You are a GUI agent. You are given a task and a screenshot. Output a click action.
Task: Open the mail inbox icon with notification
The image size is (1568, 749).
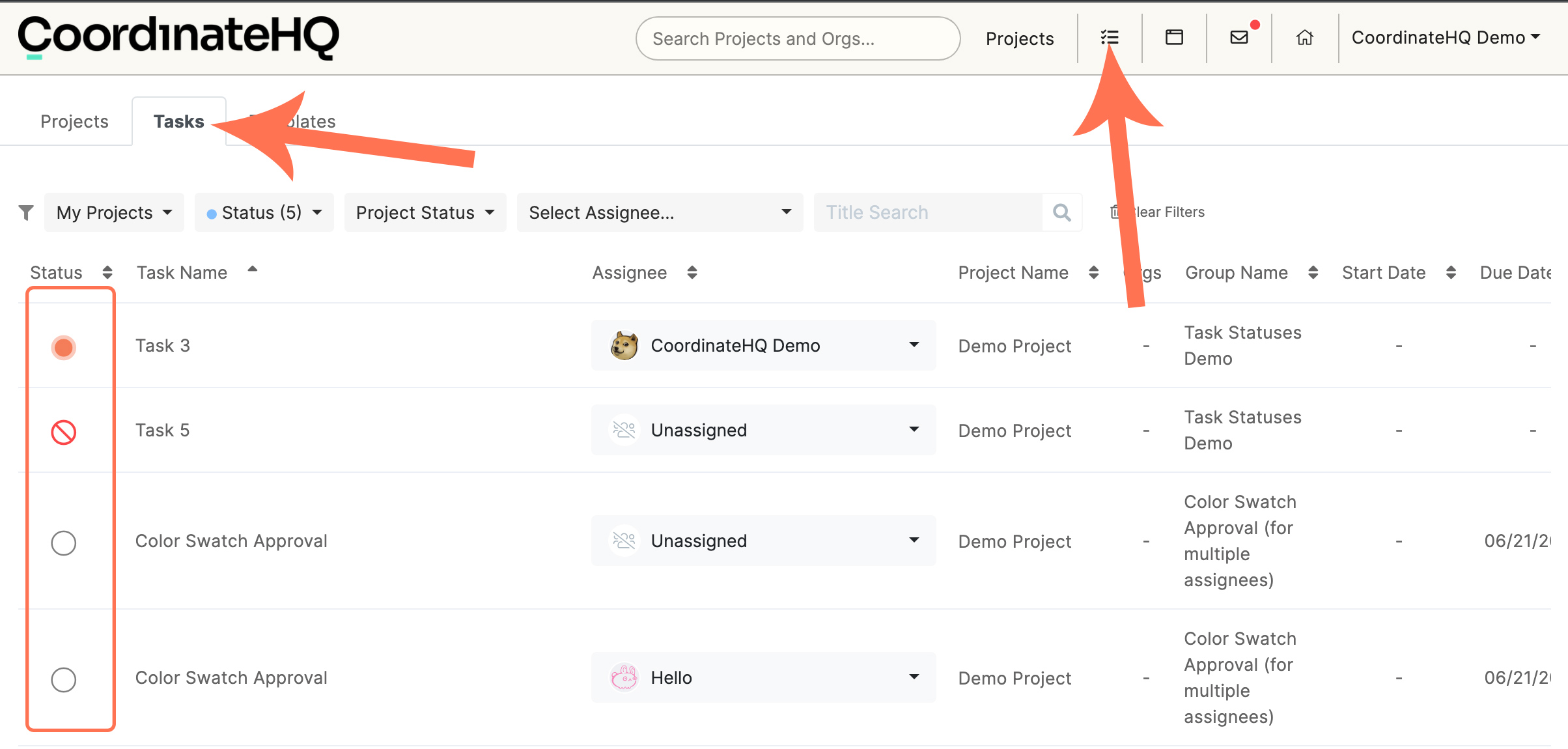(1239, 38)
